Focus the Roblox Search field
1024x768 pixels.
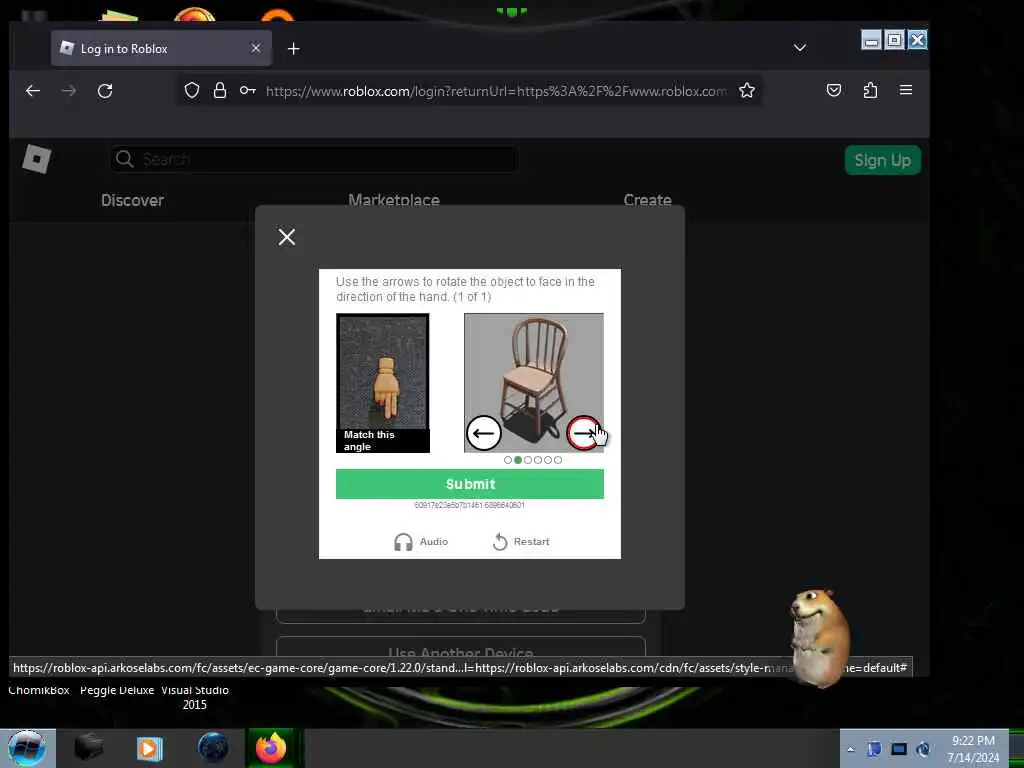[x=314, y=159]
